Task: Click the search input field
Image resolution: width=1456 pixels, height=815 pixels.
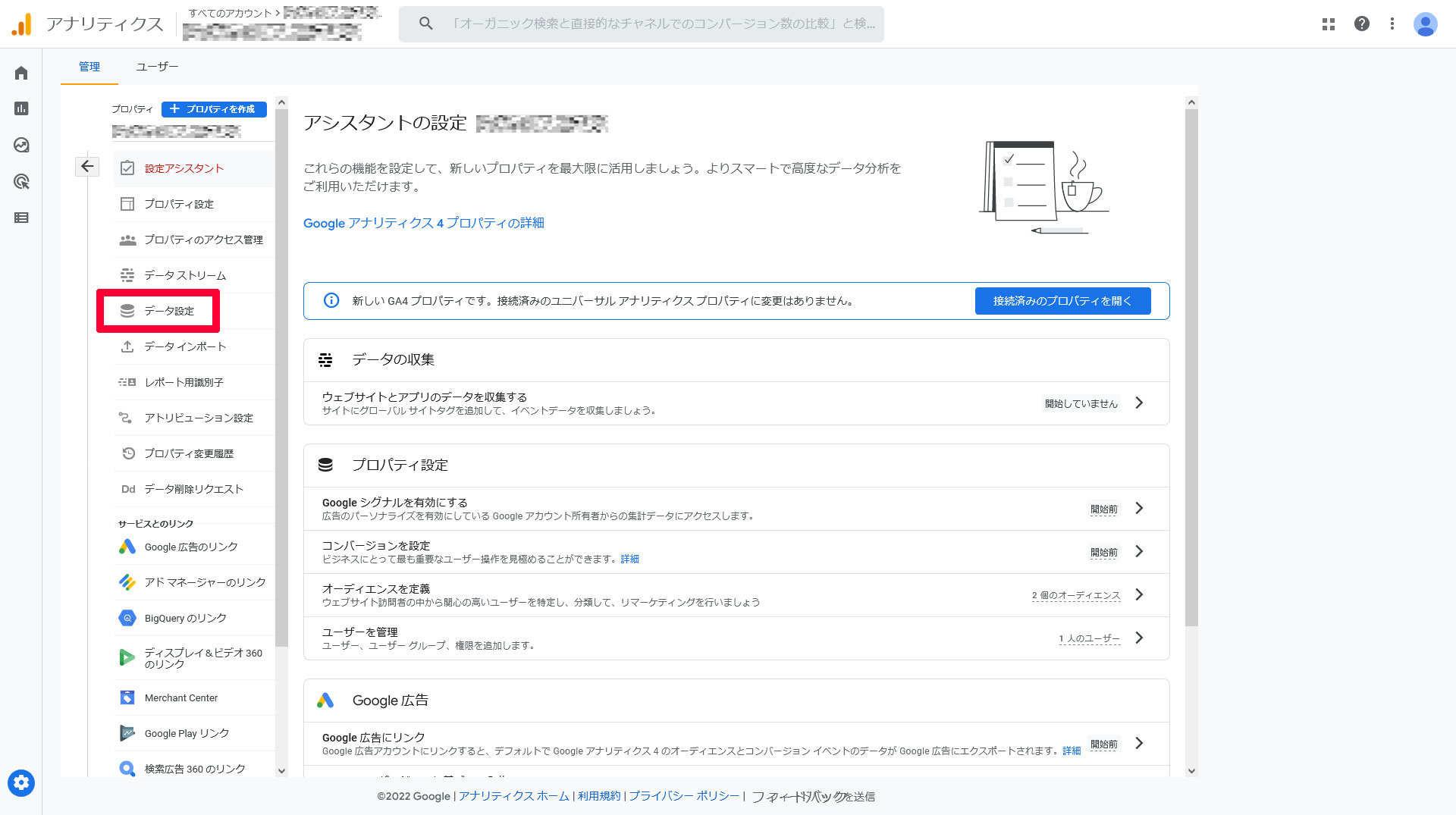Action: pos(642,24)
